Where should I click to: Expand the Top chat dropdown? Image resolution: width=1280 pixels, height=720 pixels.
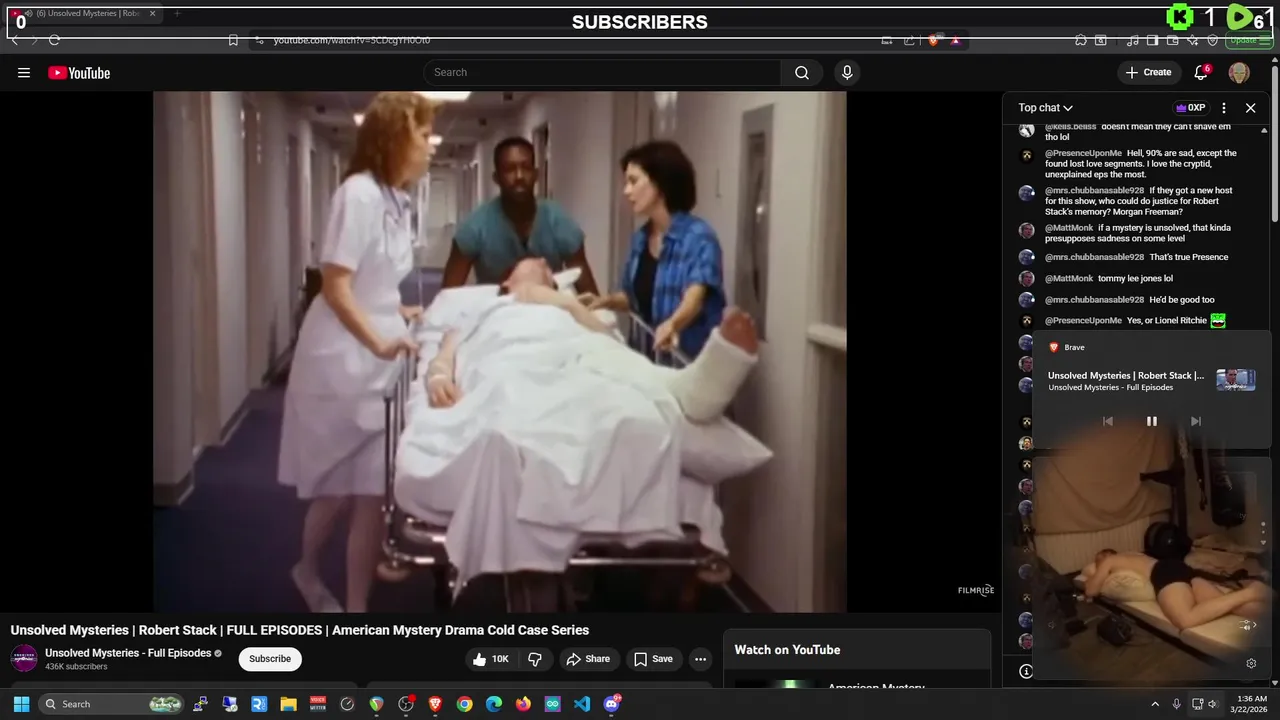click(x=1046, y=108)
